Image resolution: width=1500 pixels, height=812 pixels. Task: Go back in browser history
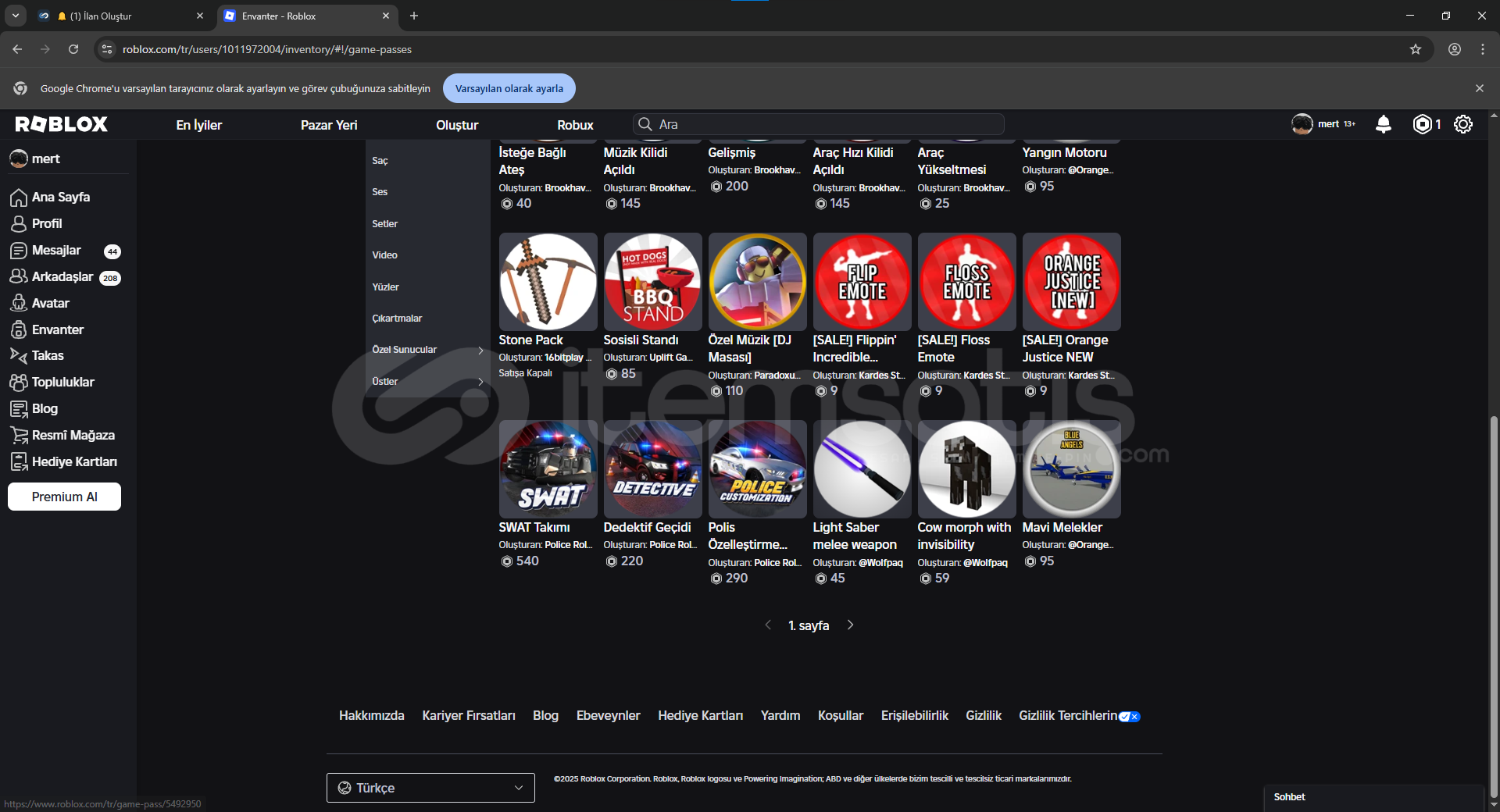17,49
